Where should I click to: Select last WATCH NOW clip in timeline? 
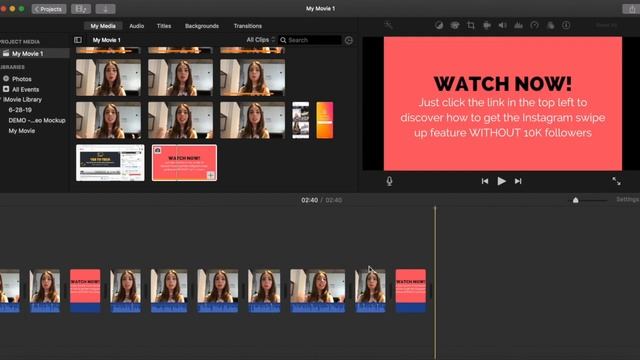(411, 291)
